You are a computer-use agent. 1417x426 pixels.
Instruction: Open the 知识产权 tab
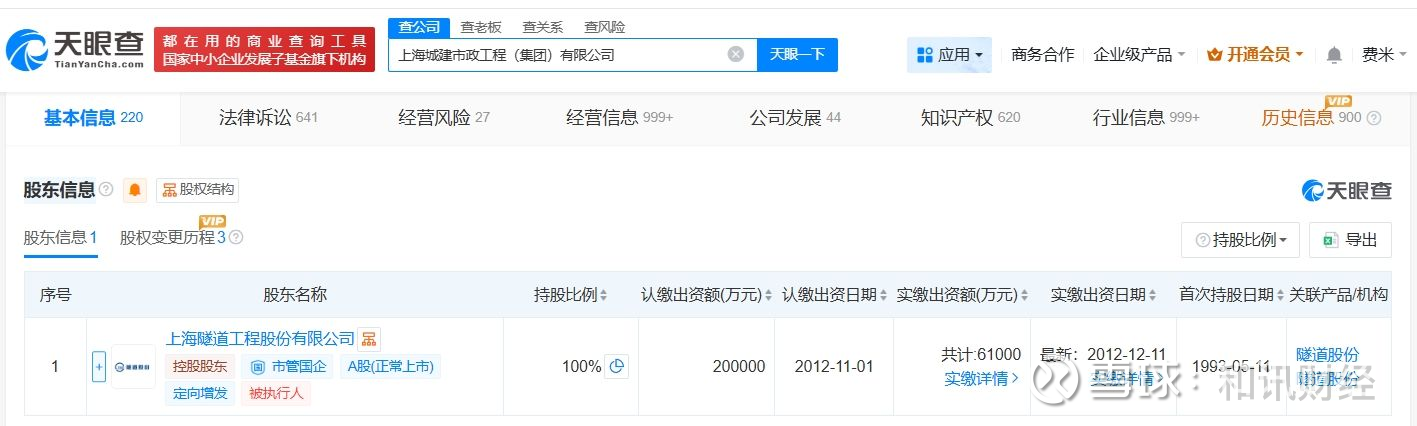[970, 118]
